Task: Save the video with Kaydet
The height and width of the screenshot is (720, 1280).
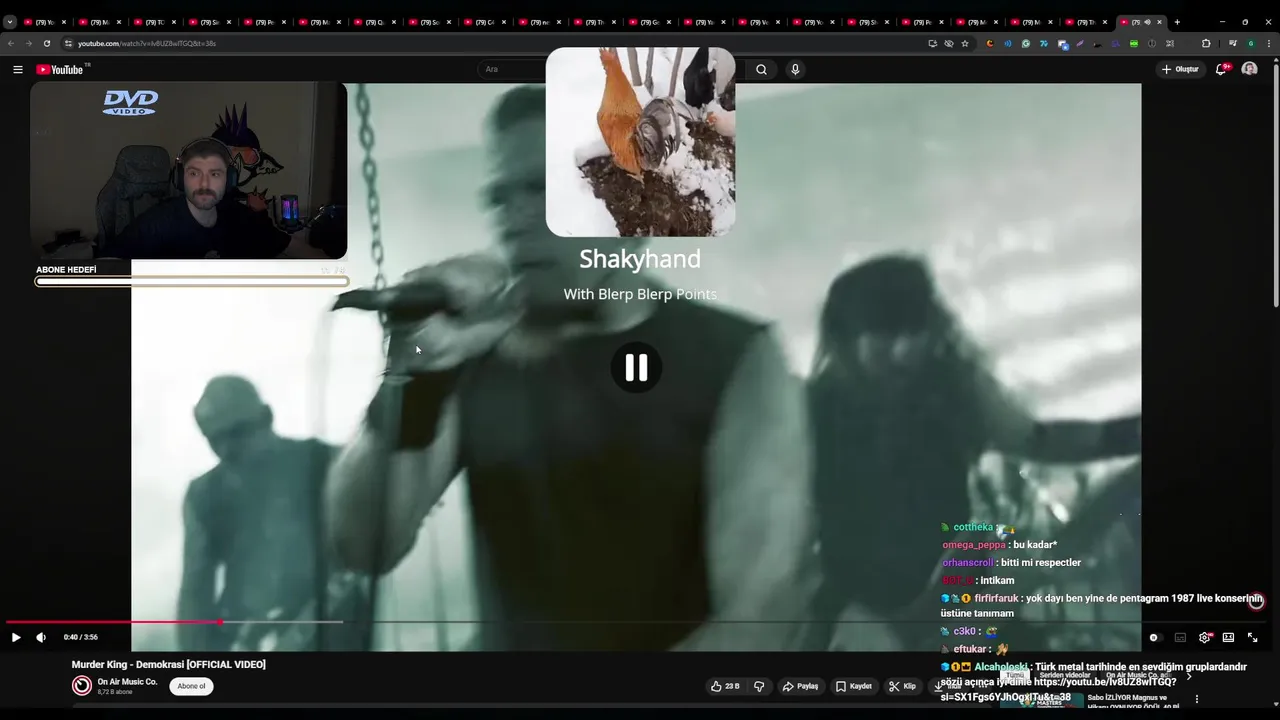Action: coord(854,686)
